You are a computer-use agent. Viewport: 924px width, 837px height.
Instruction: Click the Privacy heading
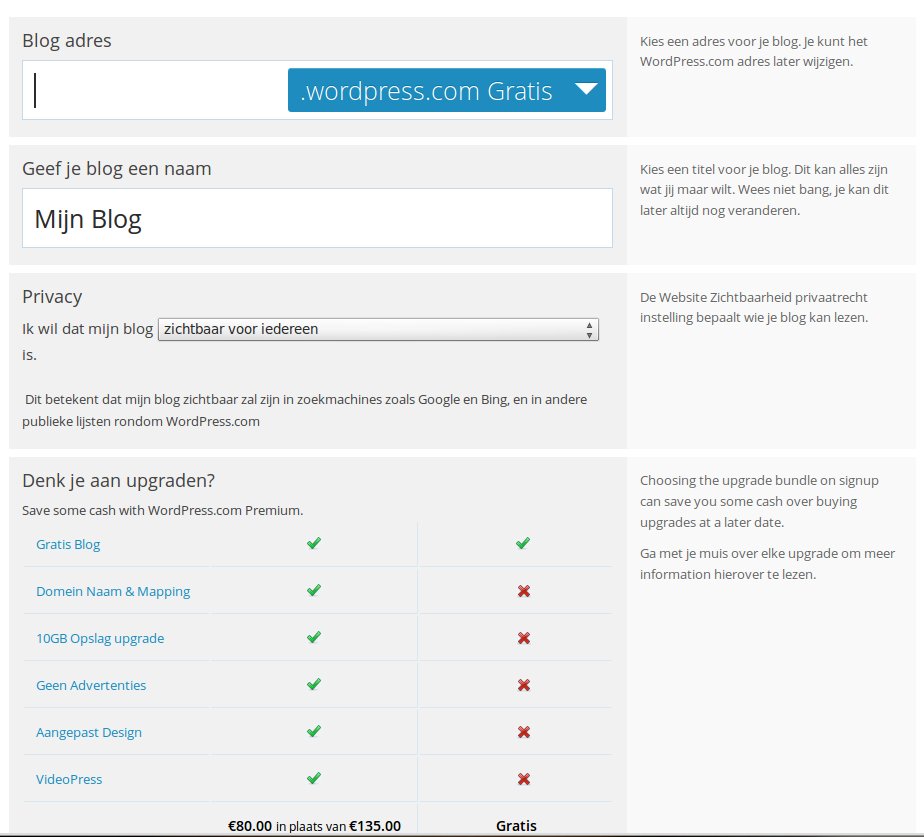pyautogui.click(x=52, y=296)
